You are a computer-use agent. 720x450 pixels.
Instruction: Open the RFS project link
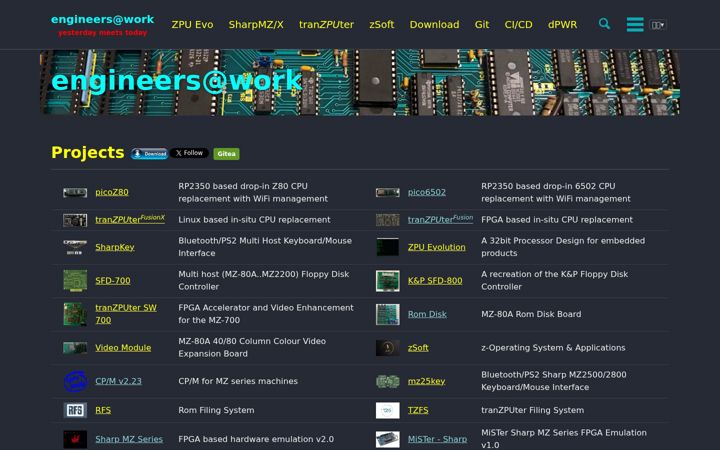103,410
